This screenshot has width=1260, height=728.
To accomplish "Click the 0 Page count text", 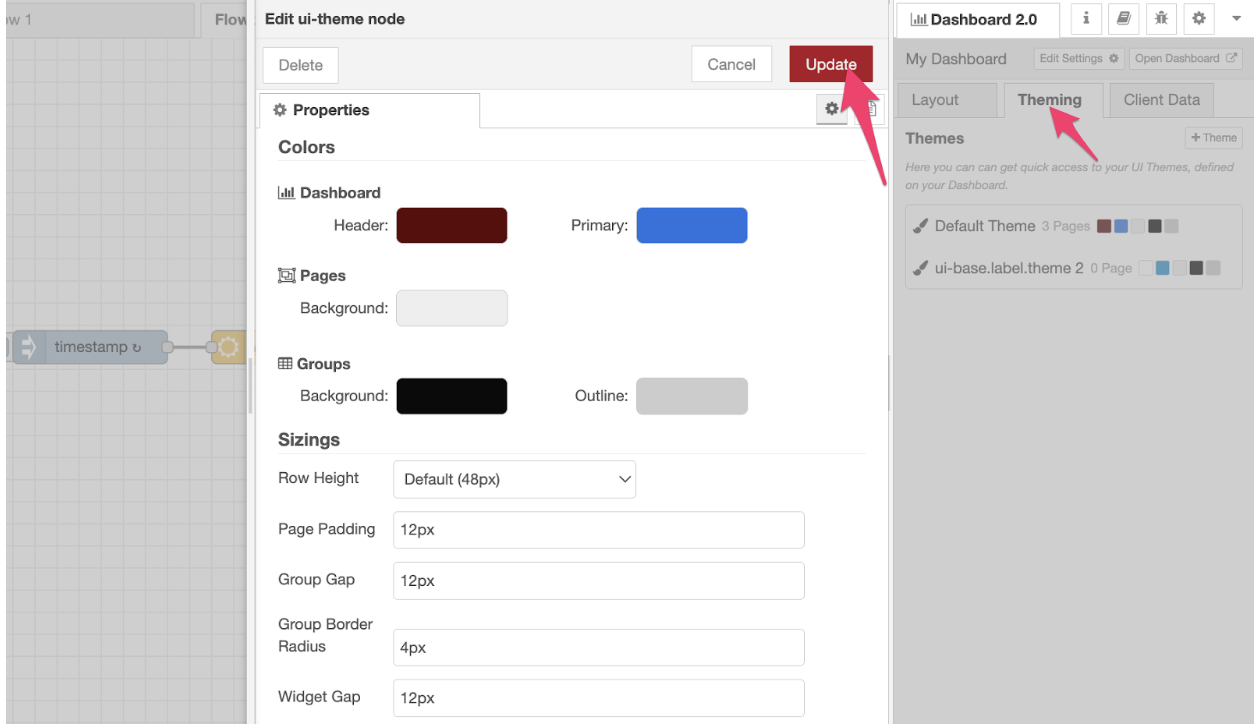I will (x=1111, y=268).
